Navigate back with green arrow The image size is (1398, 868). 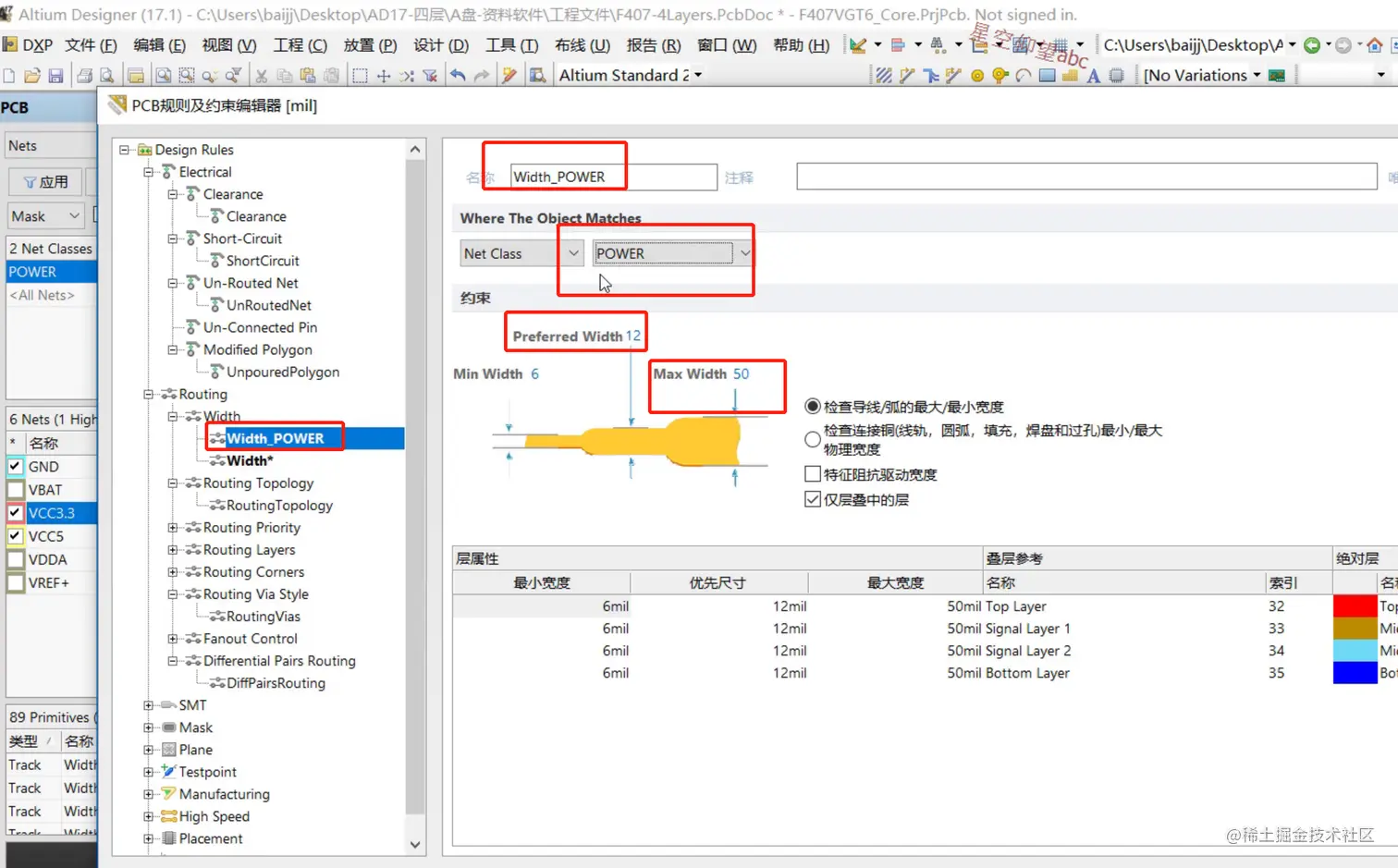[x=1312, y=45]
